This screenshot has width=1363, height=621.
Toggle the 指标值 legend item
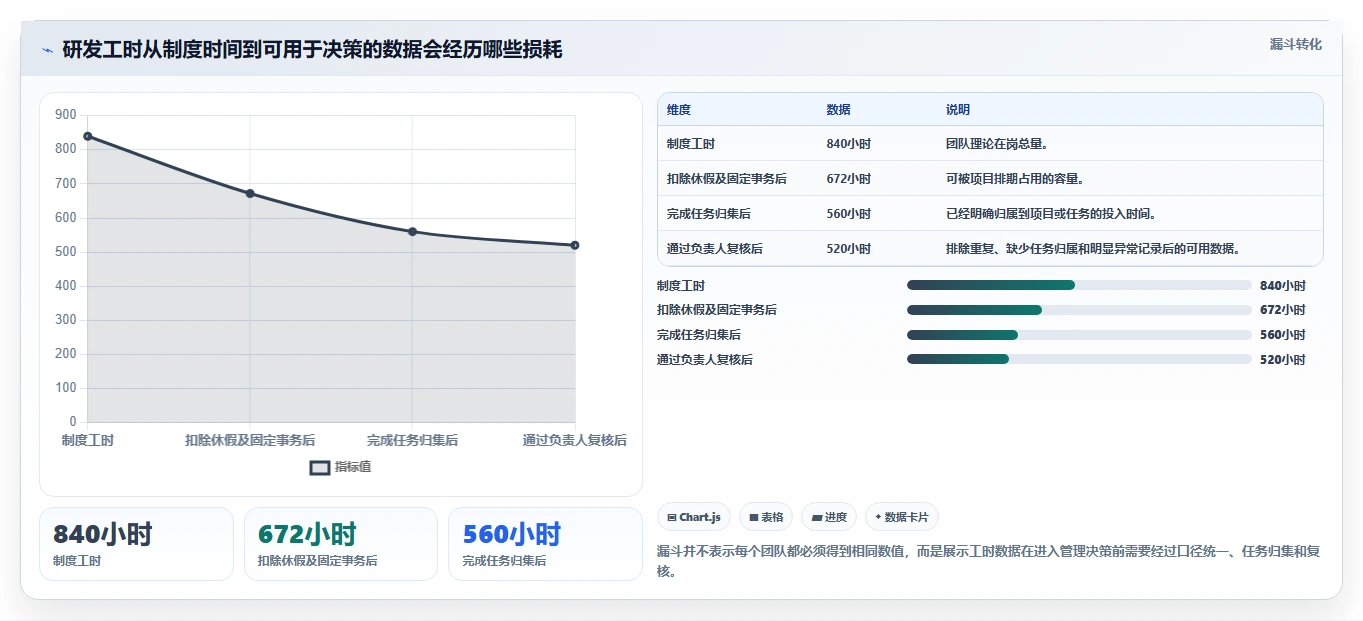pos(341,467)
